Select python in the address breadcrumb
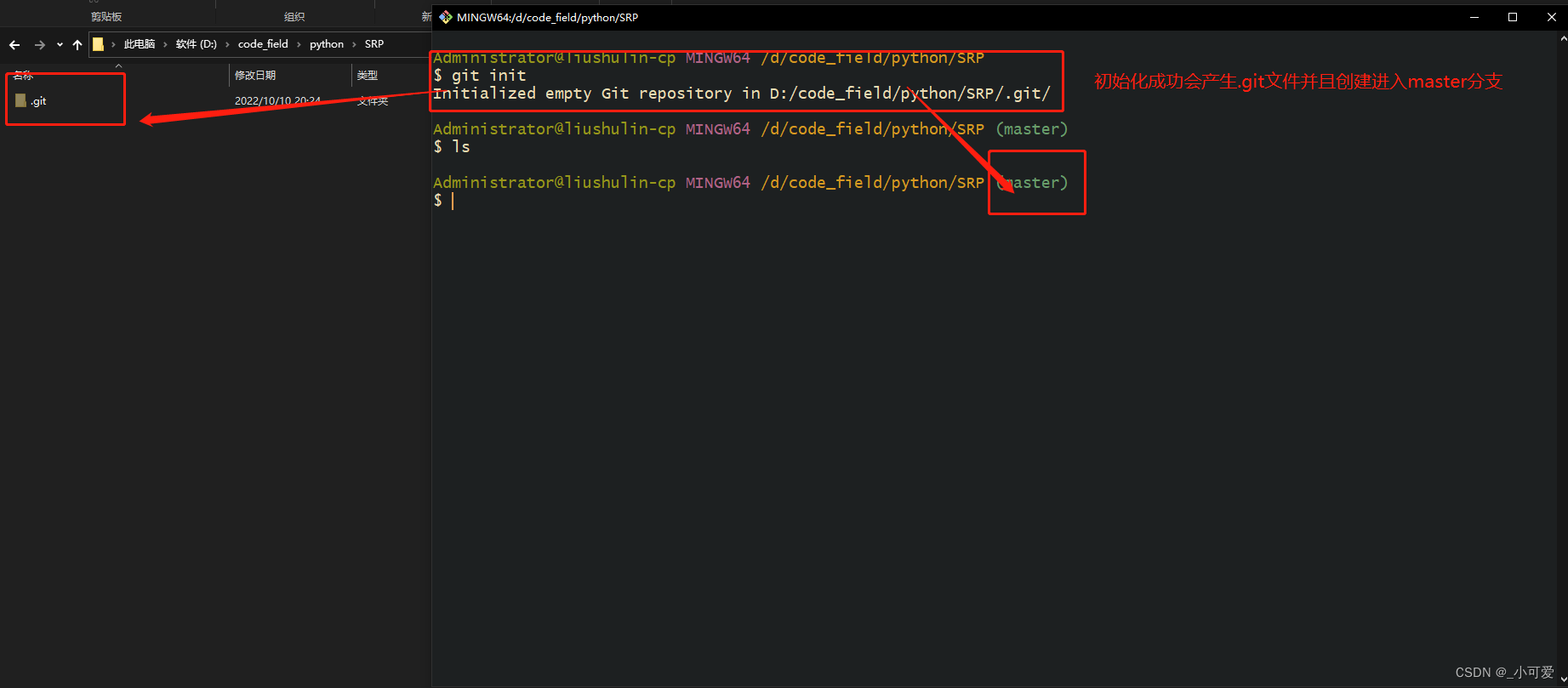The image size is (1568, 688). (x=327, y=44)
